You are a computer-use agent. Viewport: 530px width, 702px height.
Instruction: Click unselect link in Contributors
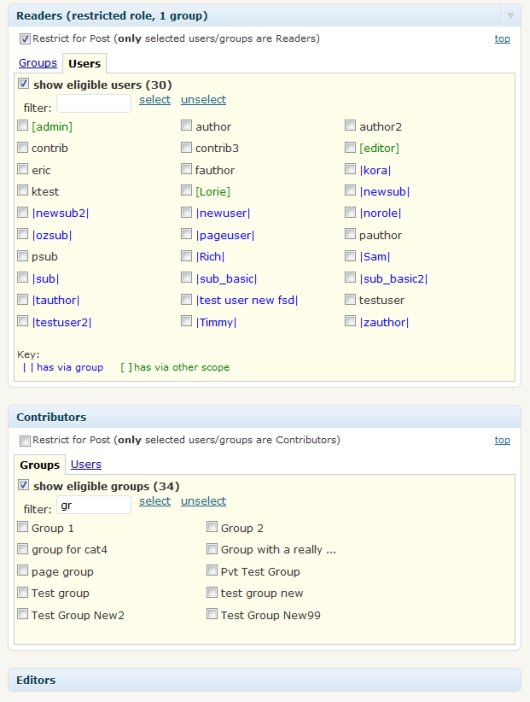click(x=203, y=501)
